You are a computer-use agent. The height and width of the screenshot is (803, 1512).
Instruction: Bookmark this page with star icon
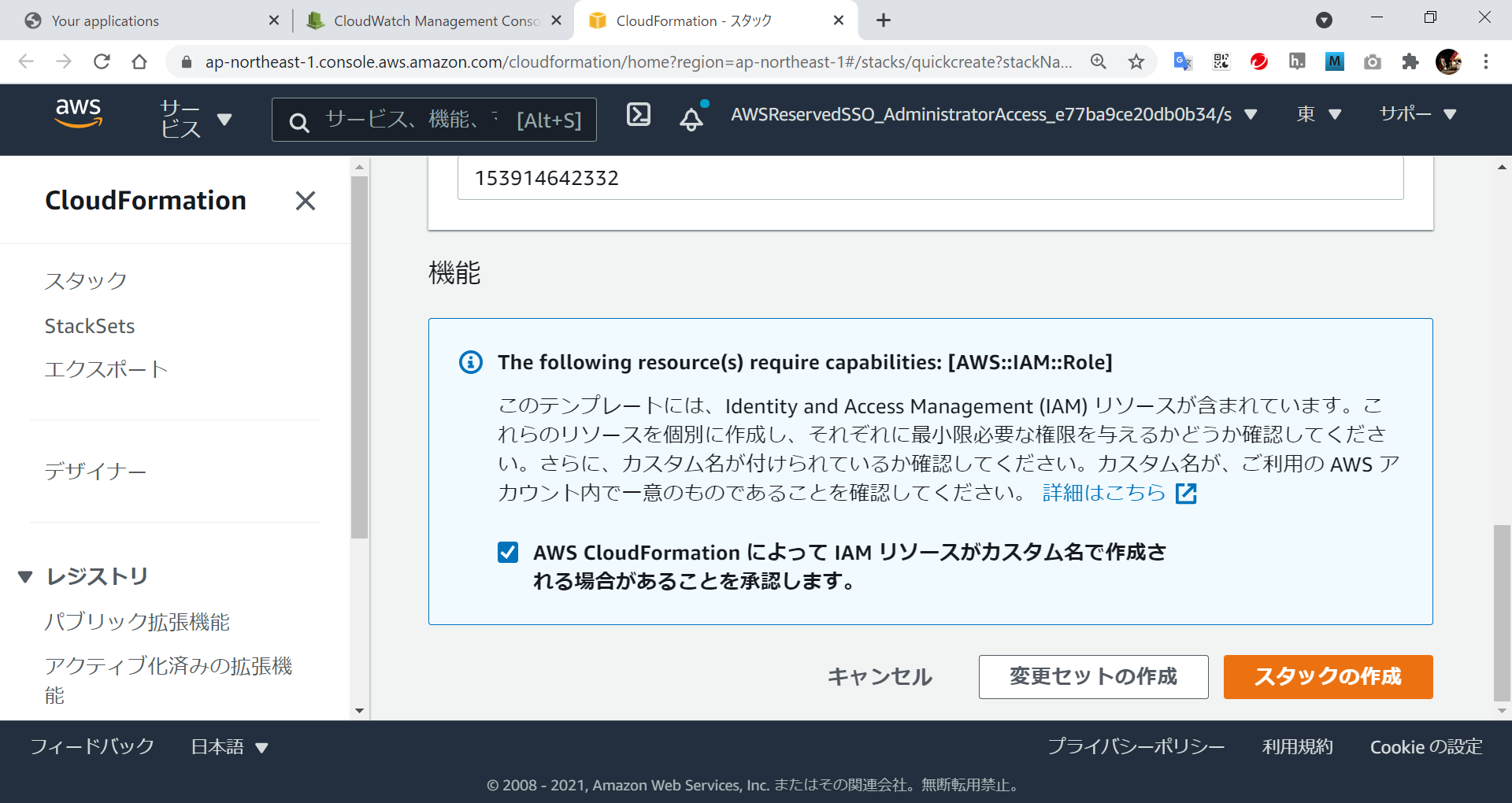tap(1136, 61)
